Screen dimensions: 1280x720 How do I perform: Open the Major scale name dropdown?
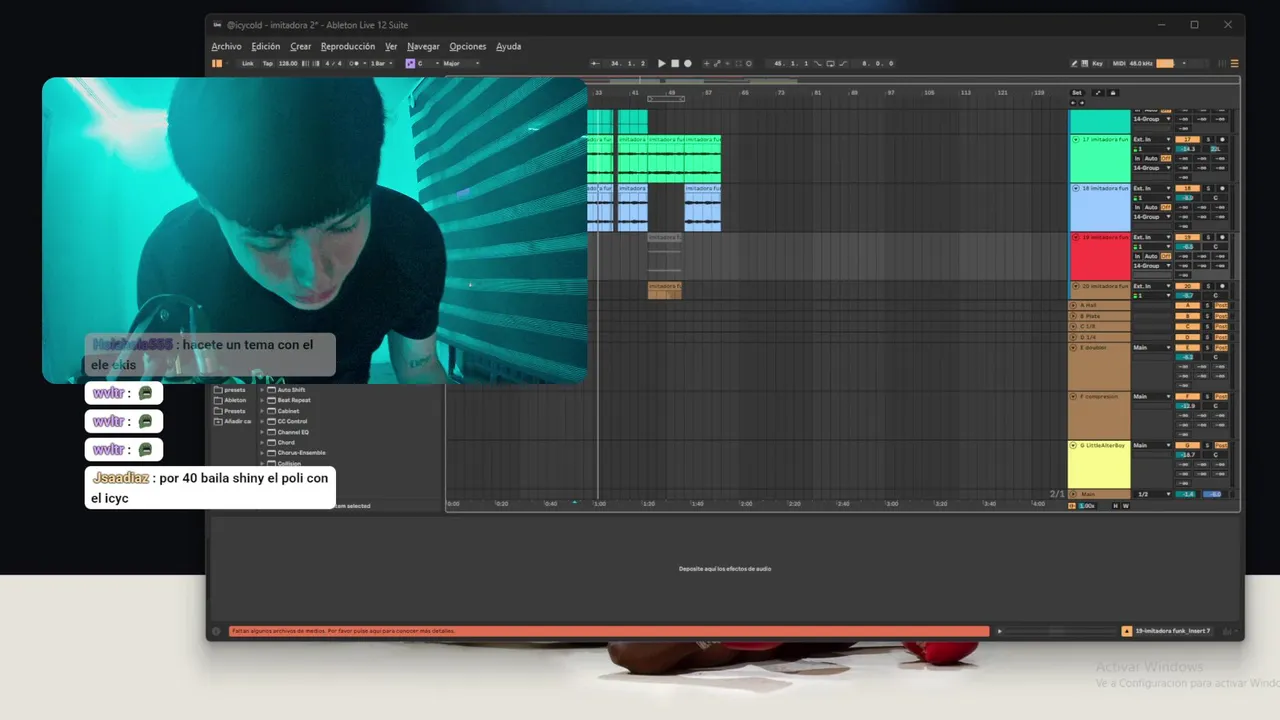tap(460, 63)
